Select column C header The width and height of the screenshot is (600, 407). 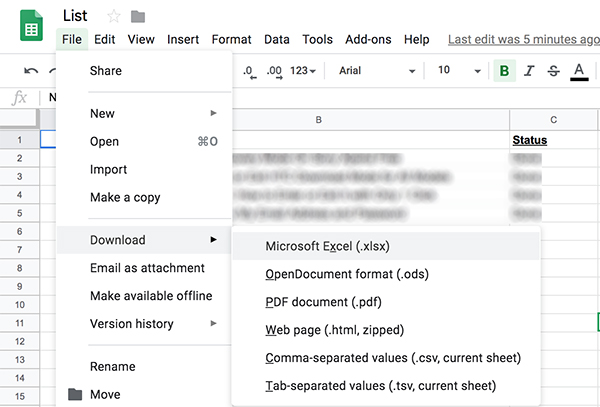coord(553,120)
